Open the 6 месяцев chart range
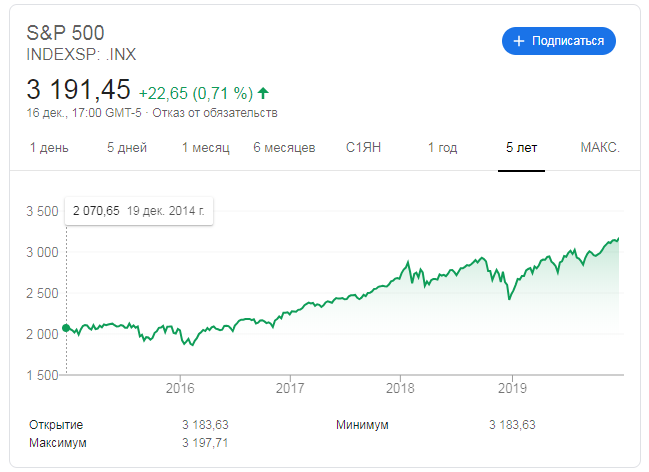The width and height of the screenshot is (649, 472). pos(284,148)
